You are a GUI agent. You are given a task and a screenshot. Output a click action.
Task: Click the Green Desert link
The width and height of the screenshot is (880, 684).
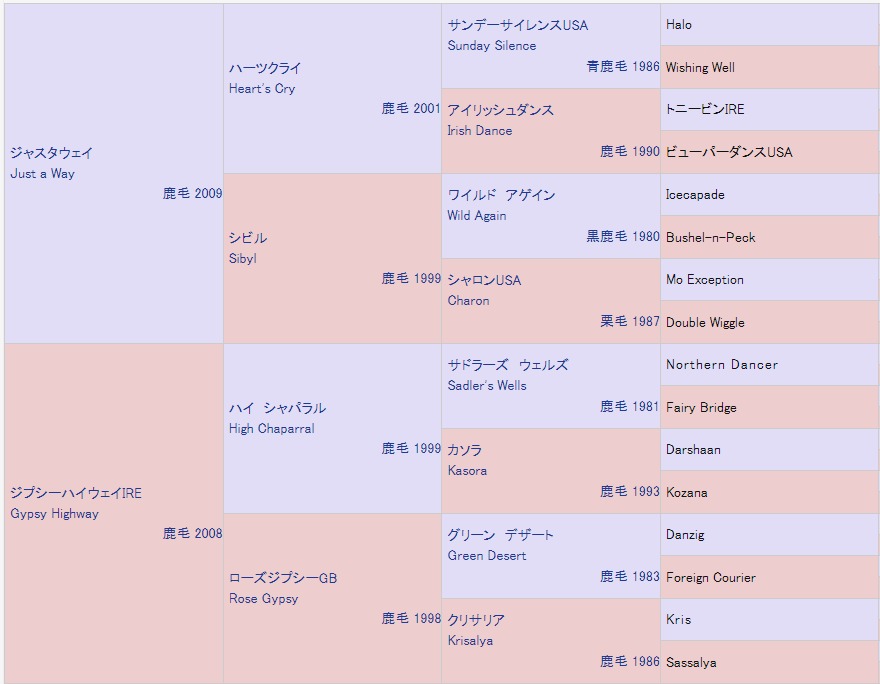point(500,535)
